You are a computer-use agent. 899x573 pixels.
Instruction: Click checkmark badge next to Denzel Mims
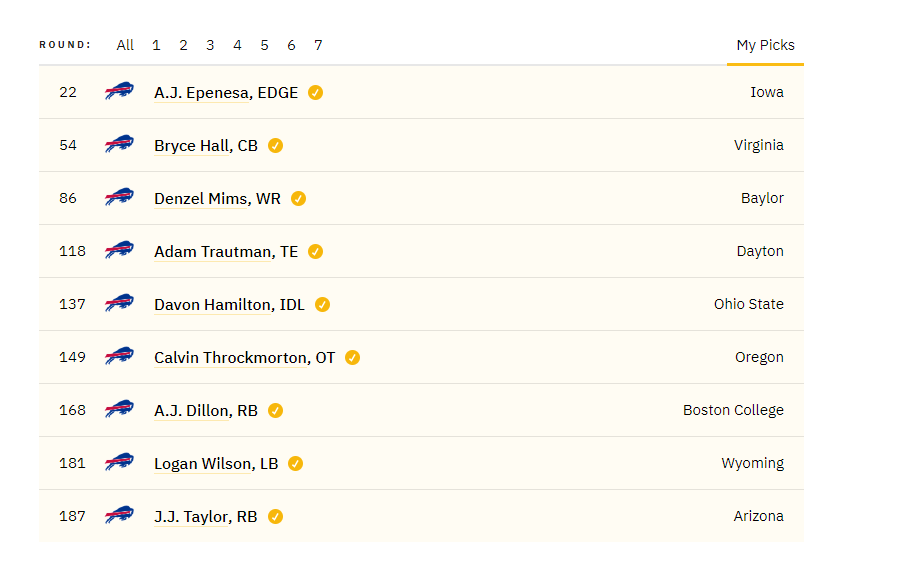pos(298,198)
